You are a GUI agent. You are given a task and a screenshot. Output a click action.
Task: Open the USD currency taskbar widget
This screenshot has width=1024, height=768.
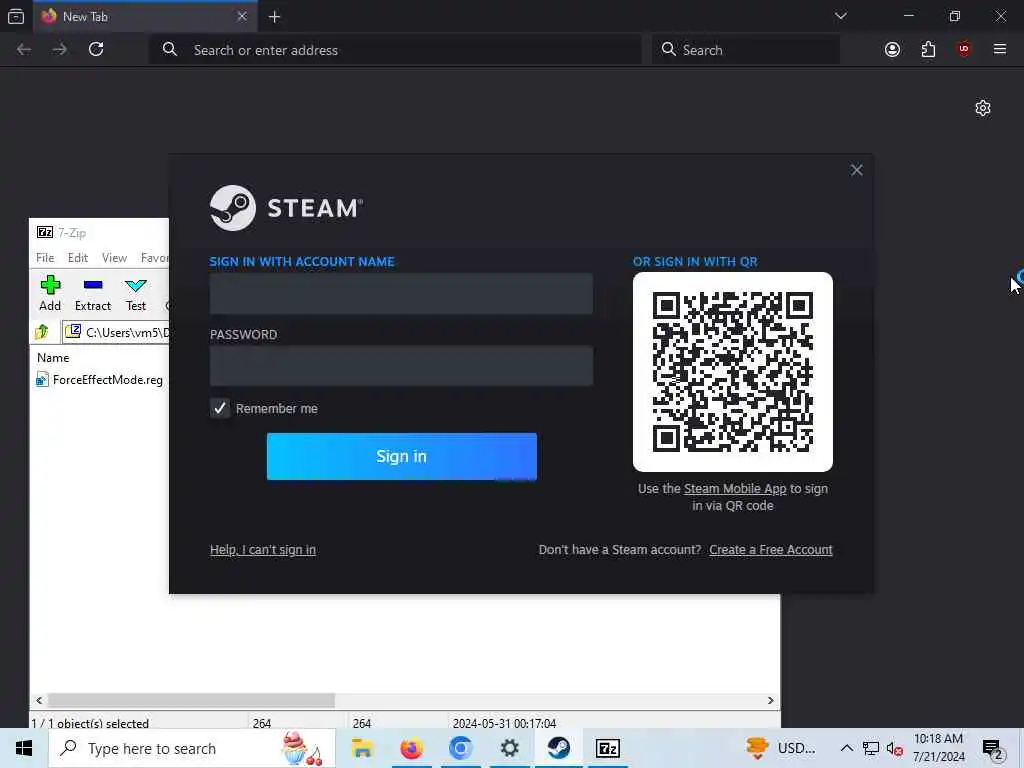pyautogui.click(x=782, y=748)
